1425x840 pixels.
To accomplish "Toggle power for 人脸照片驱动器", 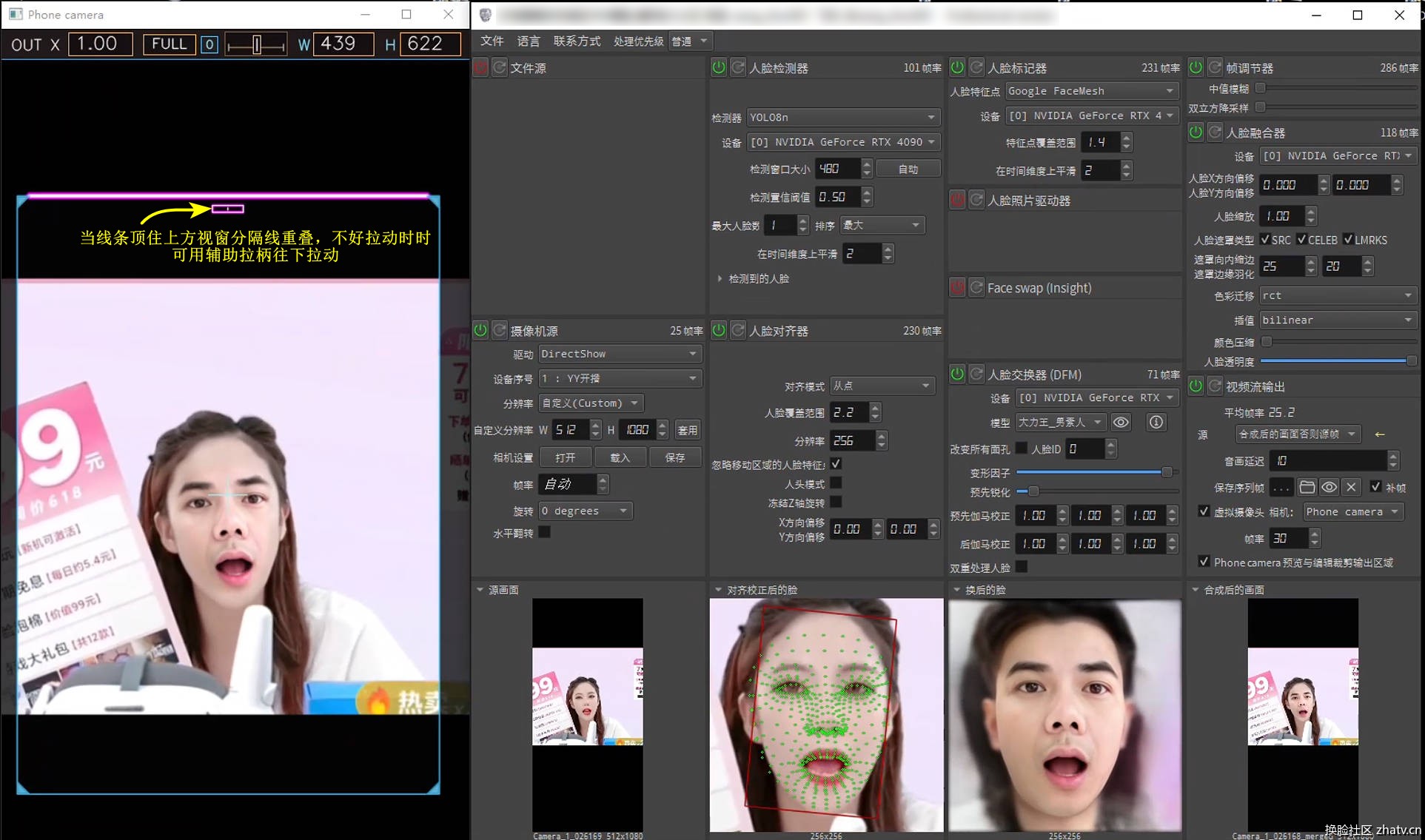I will point(957,201).
